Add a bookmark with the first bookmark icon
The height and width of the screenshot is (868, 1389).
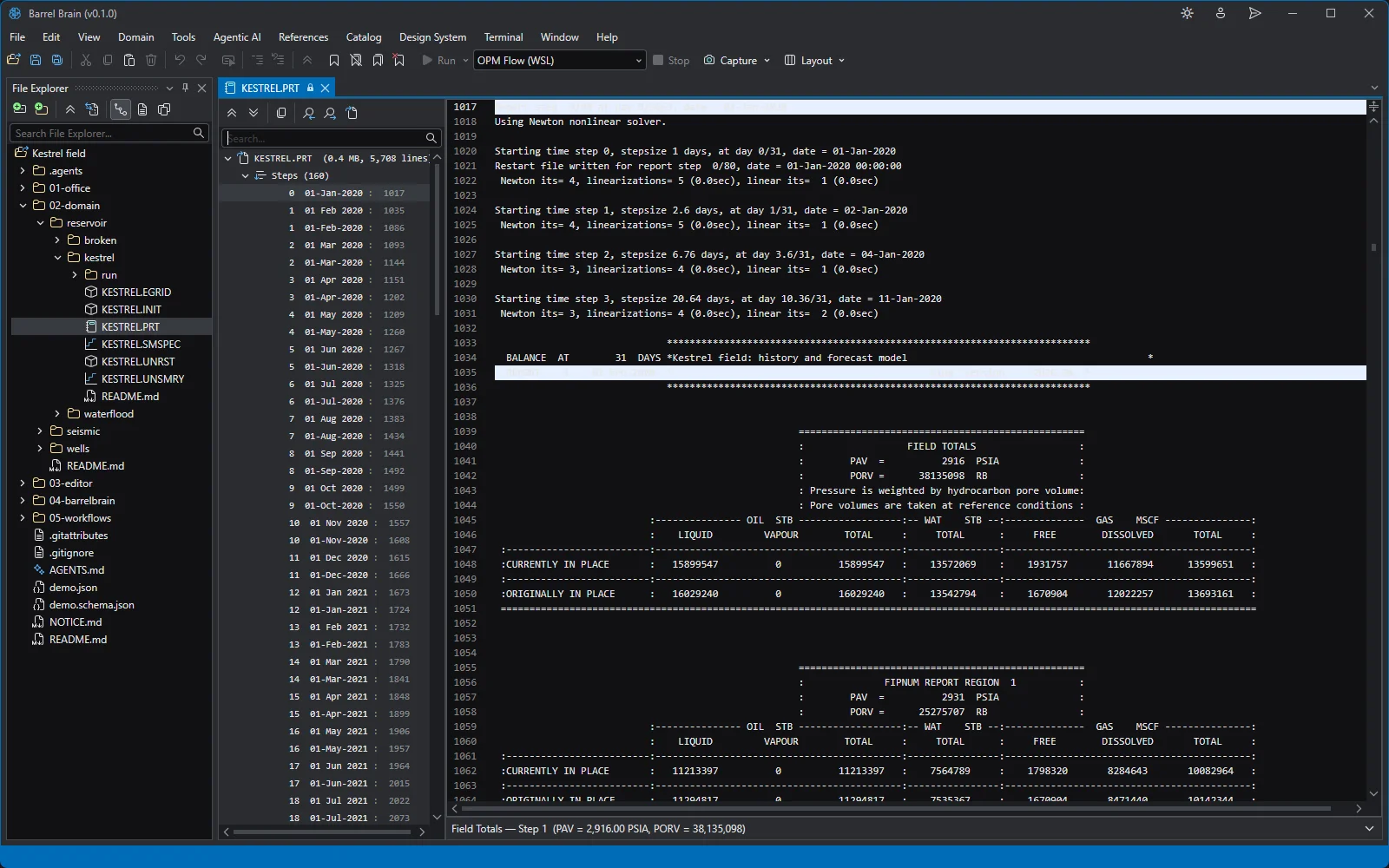coord(334,60)
